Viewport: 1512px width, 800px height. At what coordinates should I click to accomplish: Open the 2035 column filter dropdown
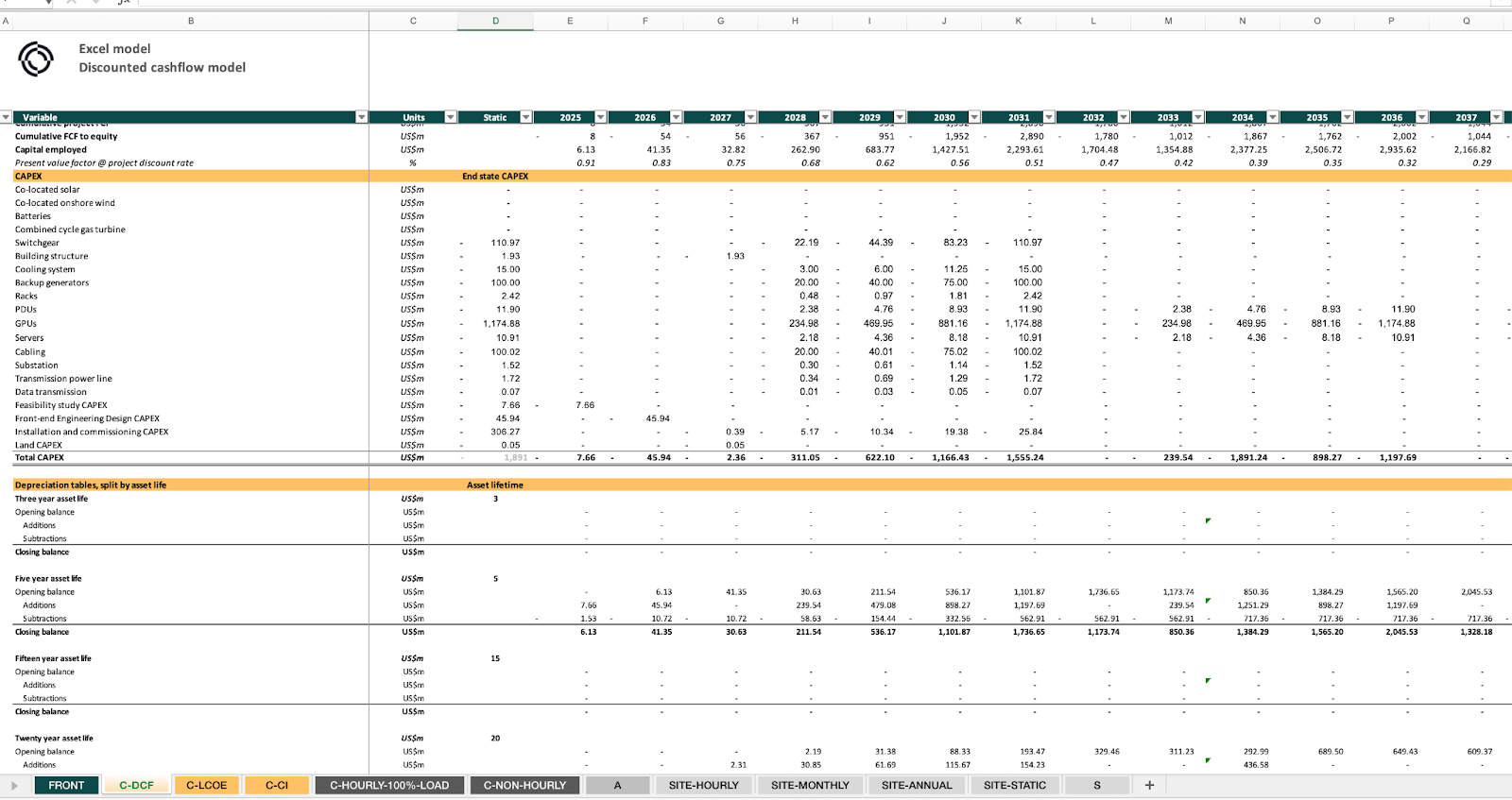(x=1348, y=117)
